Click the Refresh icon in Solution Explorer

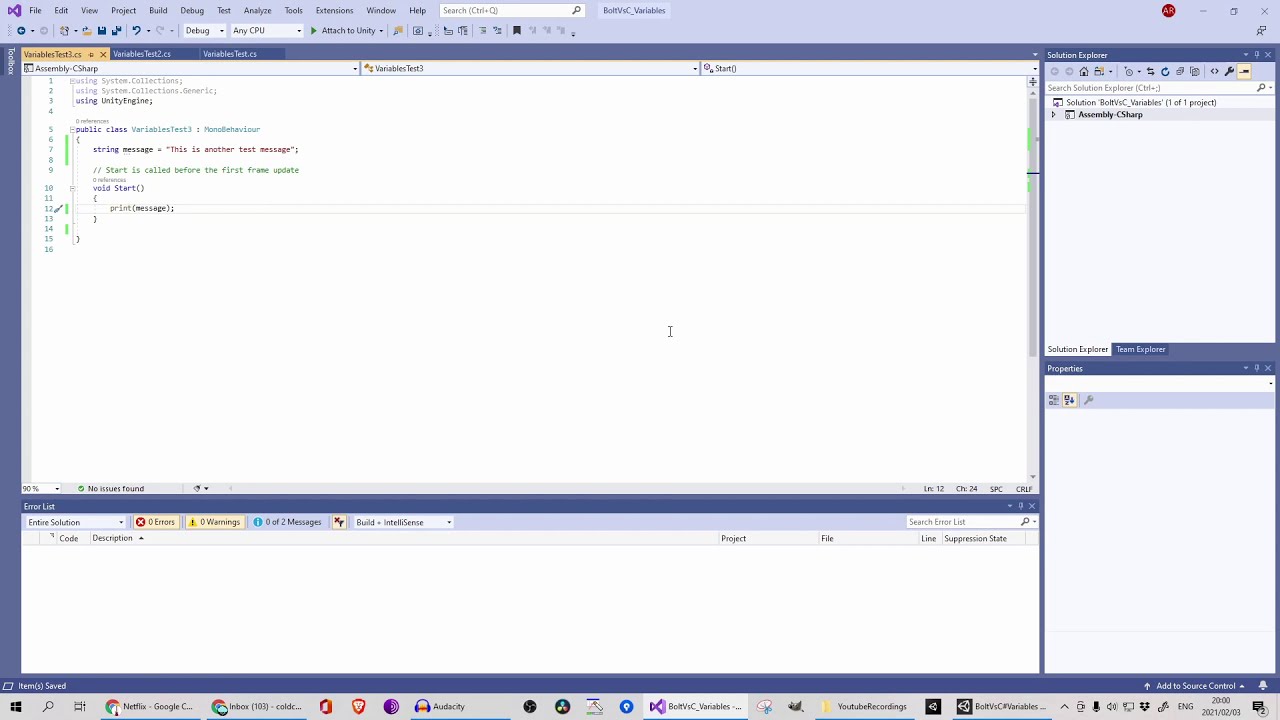[x=1165, y=72]
